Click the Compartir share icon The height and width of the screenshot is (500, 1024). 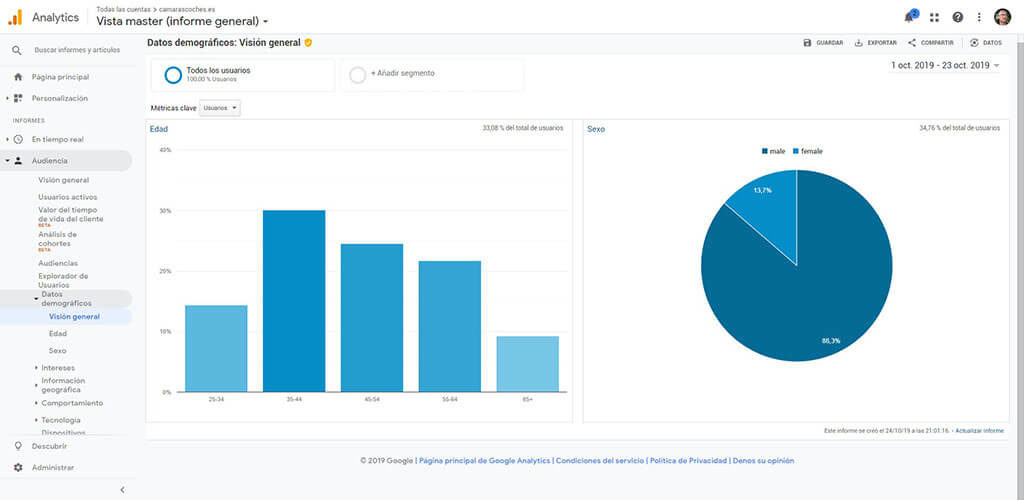(912, 43)
